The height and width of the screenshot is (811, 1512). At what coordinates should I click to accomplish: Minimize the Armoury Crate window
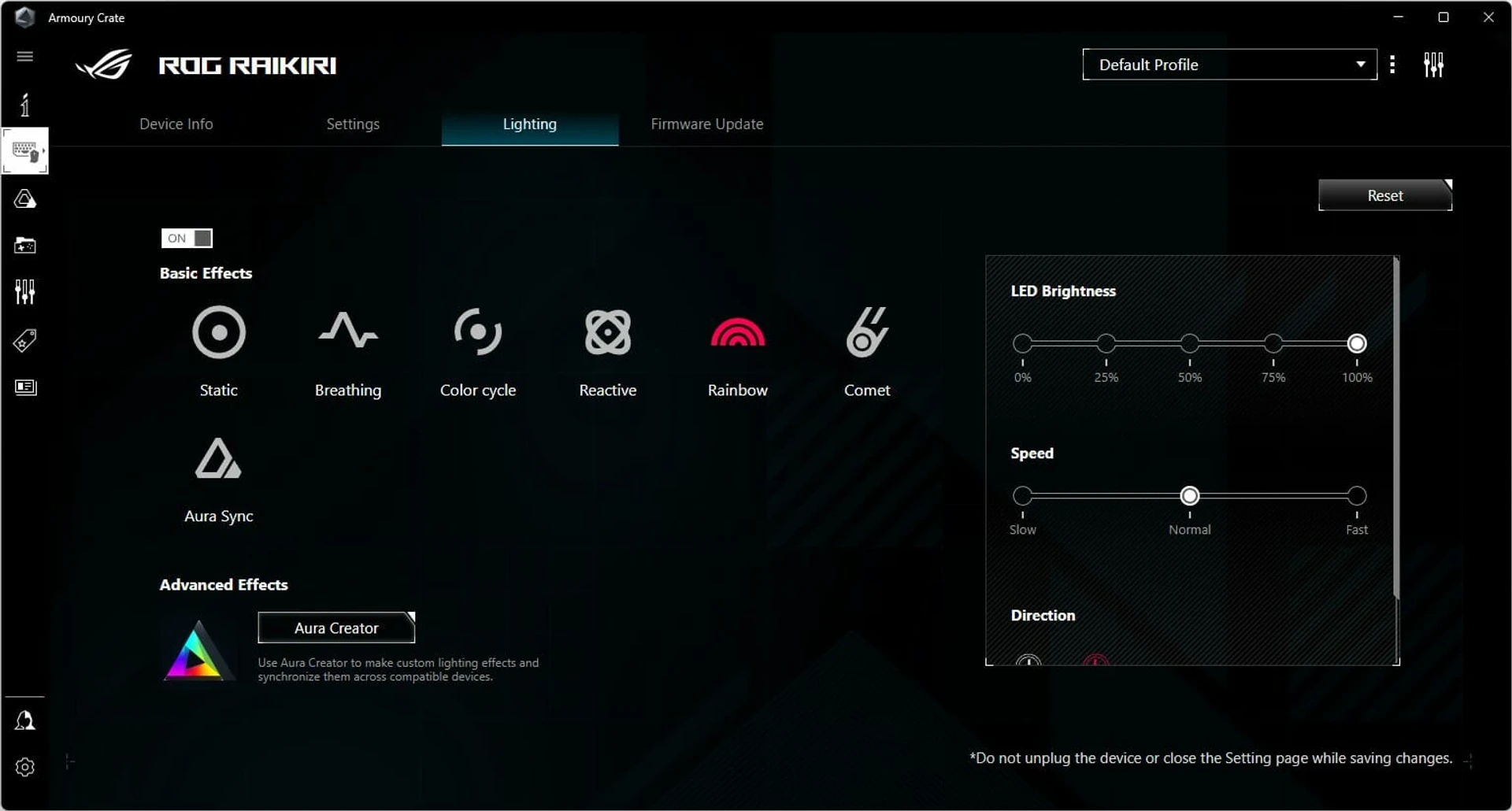pos(1399,17)
